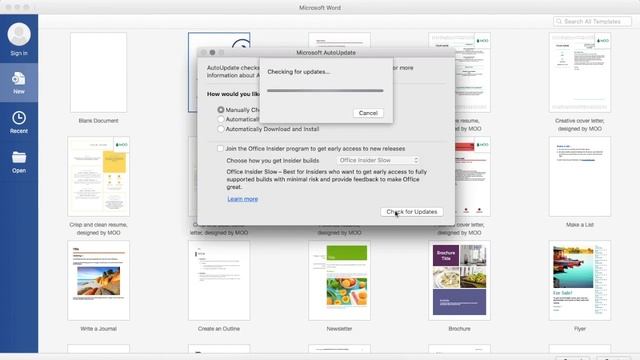Open the New document sidebar item
The height and width of the screenshot is (360, 640).
pyautogui.click(x=19, y=82)
